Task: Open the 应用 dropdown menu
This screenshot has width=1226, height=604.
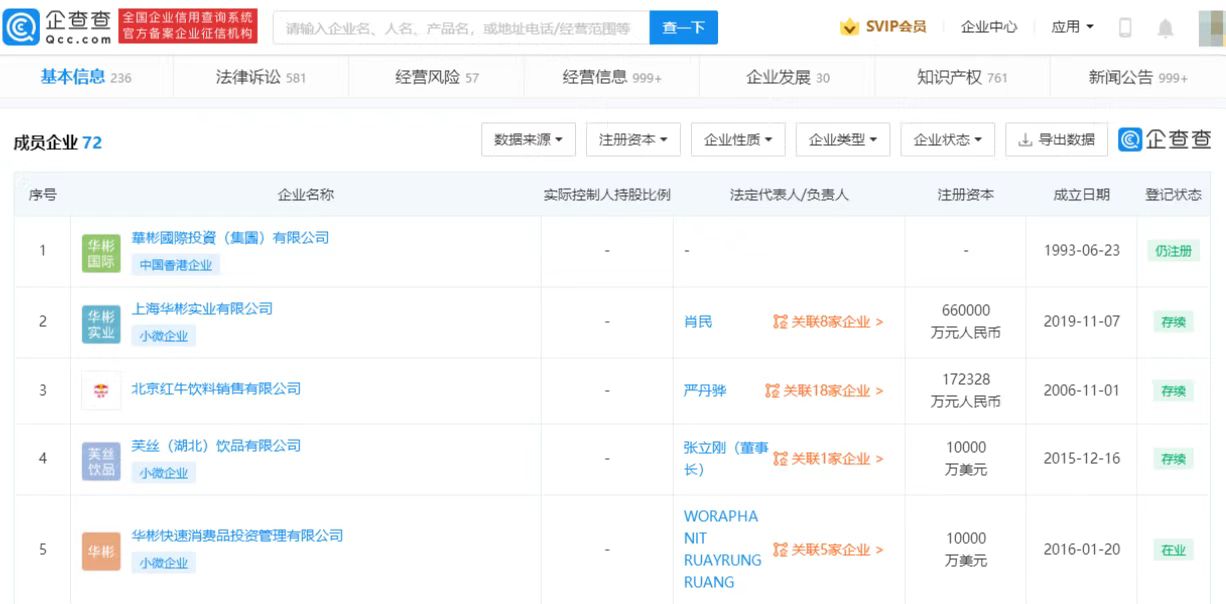Action: point(1072,27)
